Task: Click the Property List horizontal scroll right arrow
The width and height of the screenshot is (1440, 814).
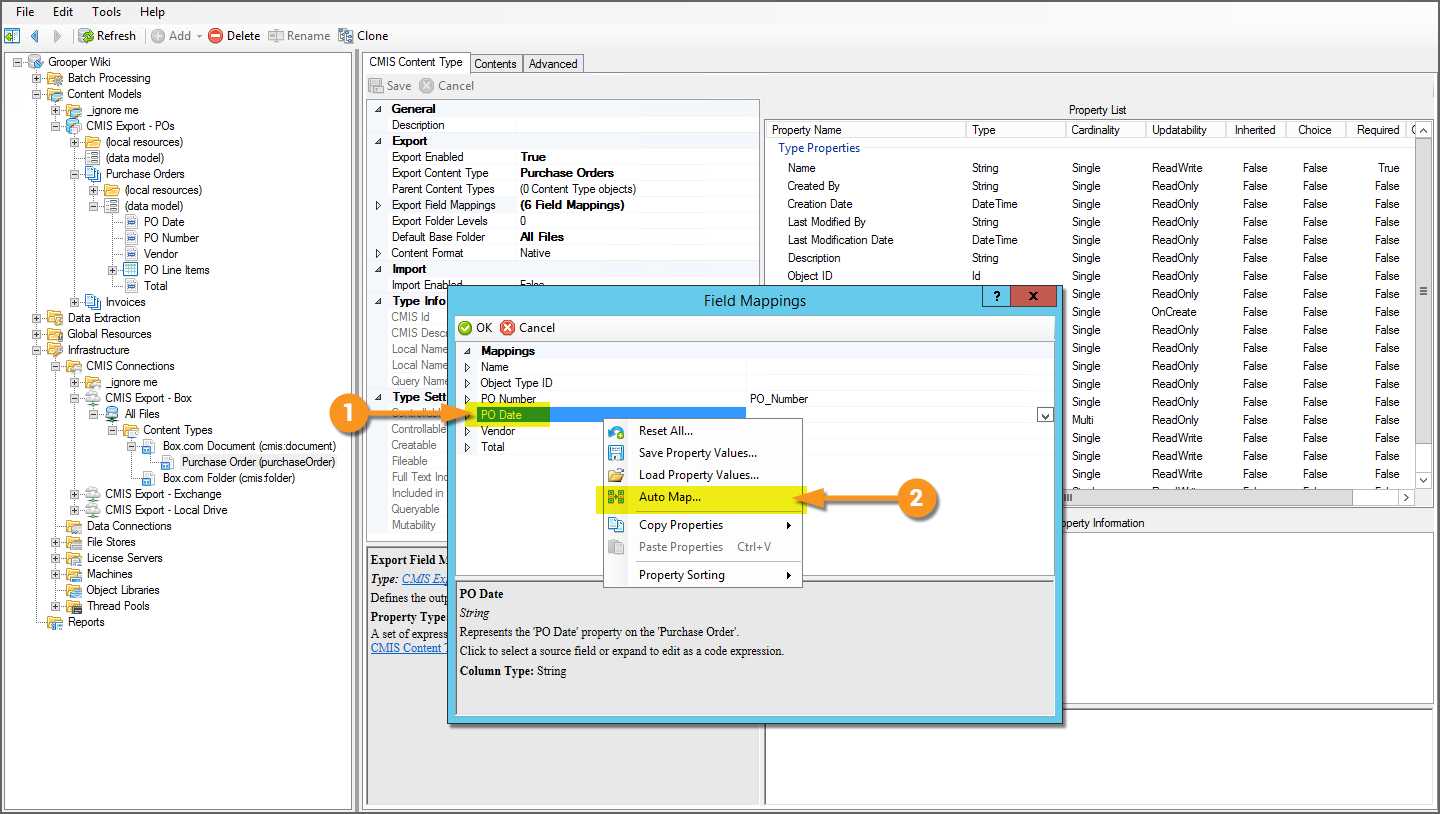Action: 1407,497
